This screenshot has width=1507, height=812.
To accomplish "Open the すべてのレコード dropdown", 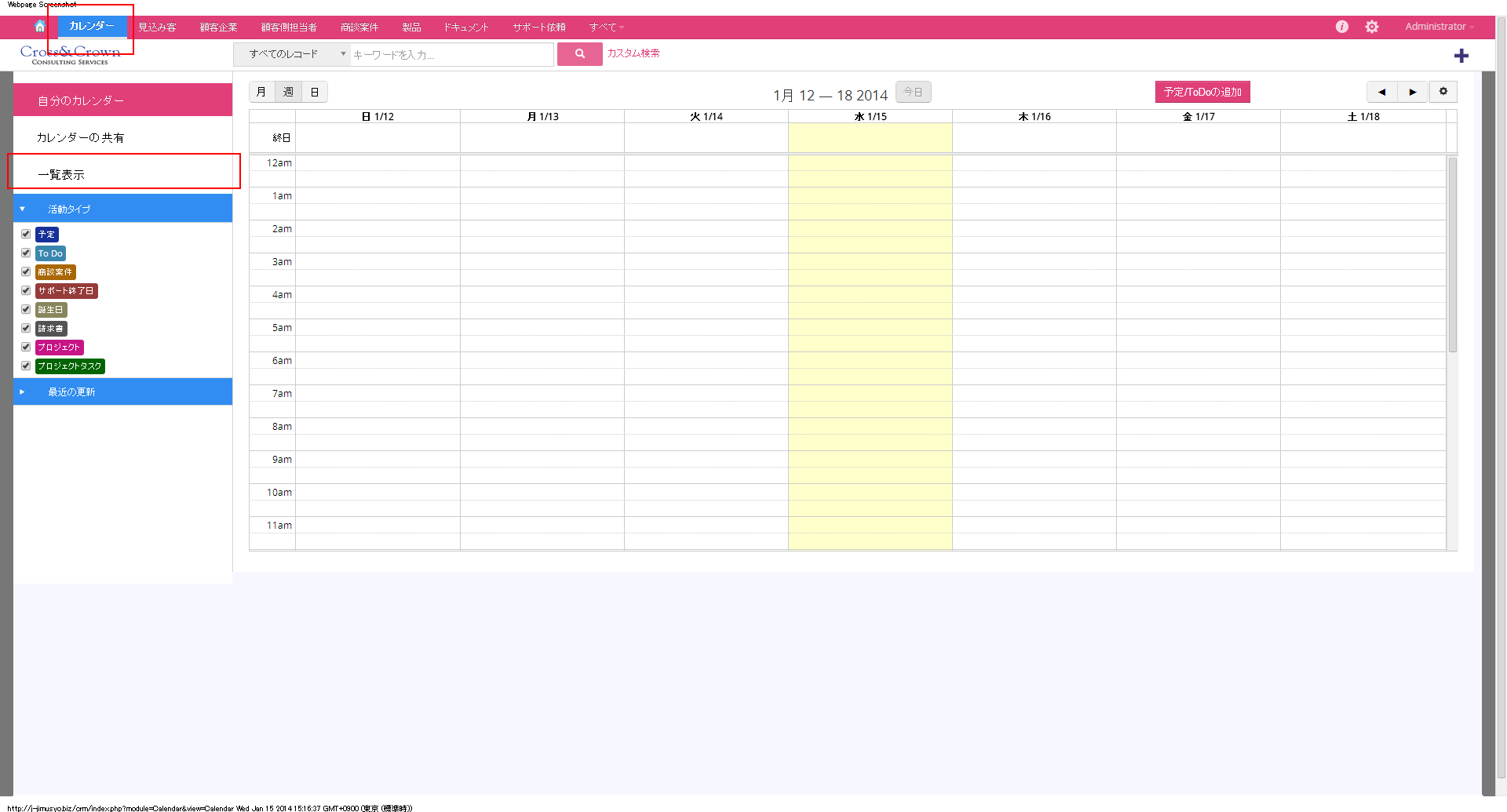I will [x=291, y=54].
